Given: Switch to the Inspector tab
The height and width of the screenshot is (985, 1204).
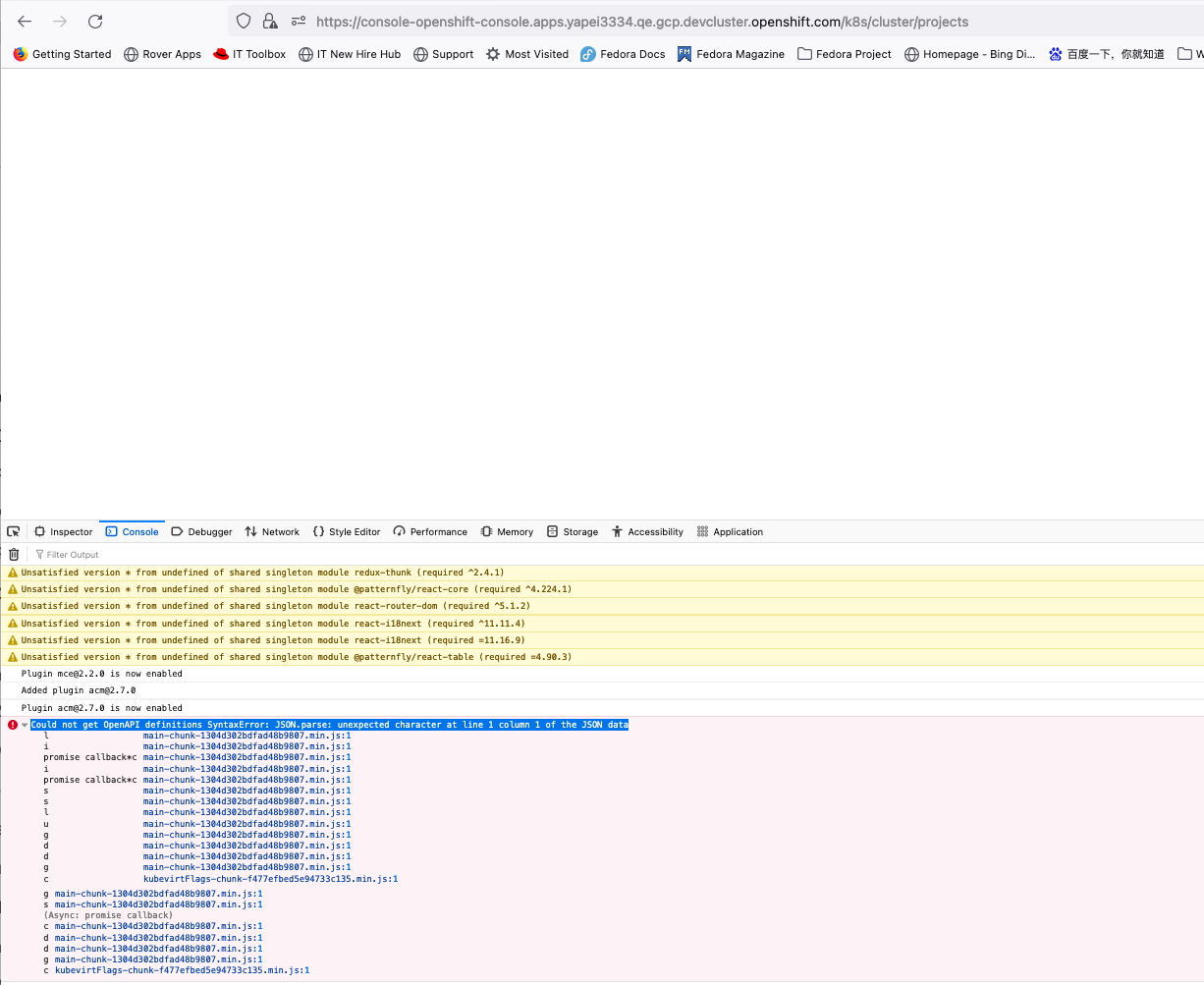Looking at the screenshot, I should click(x=63, y=531).
